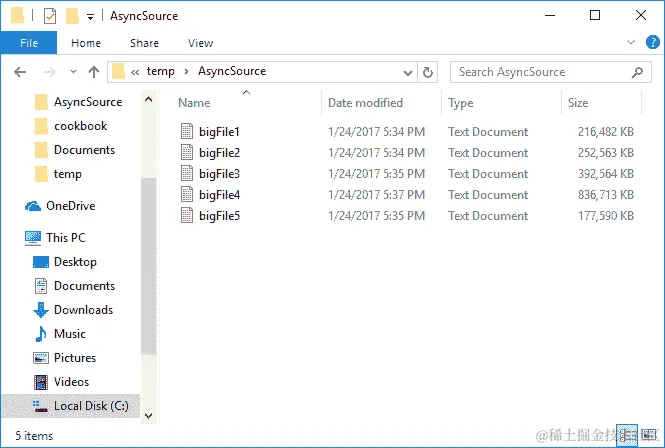Image resolution: width=665 pixels, height=448 pixels.
Task: Click the Videos film strip icon
Action: pyautogui.click(x=41, y=382)
